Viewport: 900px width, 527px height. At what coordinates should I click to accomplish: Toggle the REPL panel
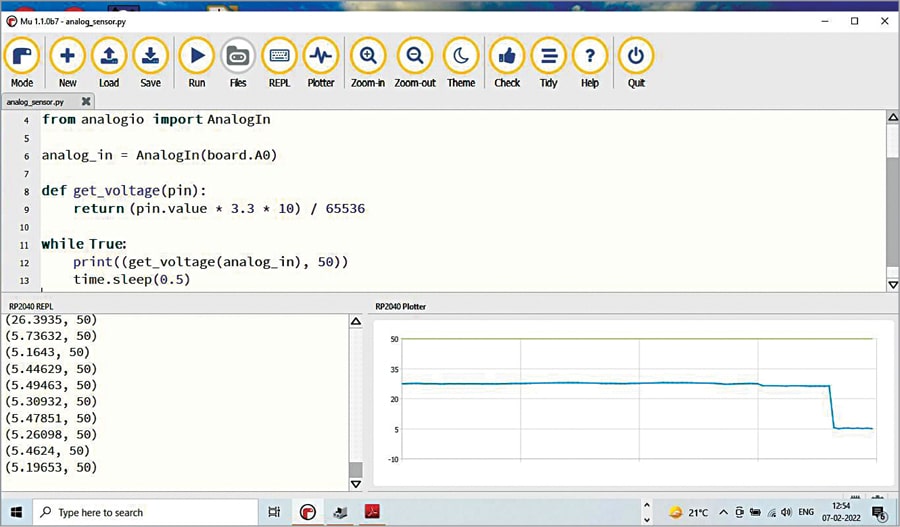tap(279, 58)
